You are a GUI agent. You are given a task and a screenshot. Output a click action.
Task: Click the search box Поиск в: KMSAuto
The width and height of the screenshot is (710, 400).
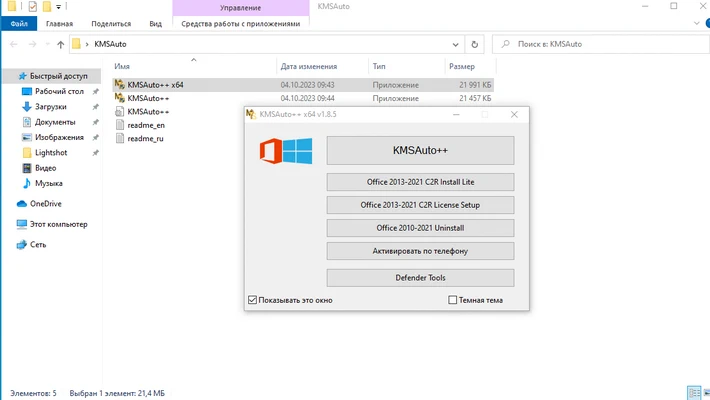[600, 44]
